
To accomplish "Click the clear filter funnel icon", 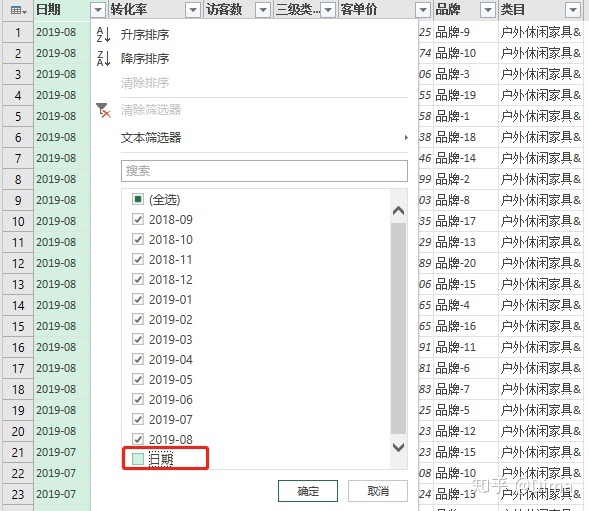I will [103, 110].
